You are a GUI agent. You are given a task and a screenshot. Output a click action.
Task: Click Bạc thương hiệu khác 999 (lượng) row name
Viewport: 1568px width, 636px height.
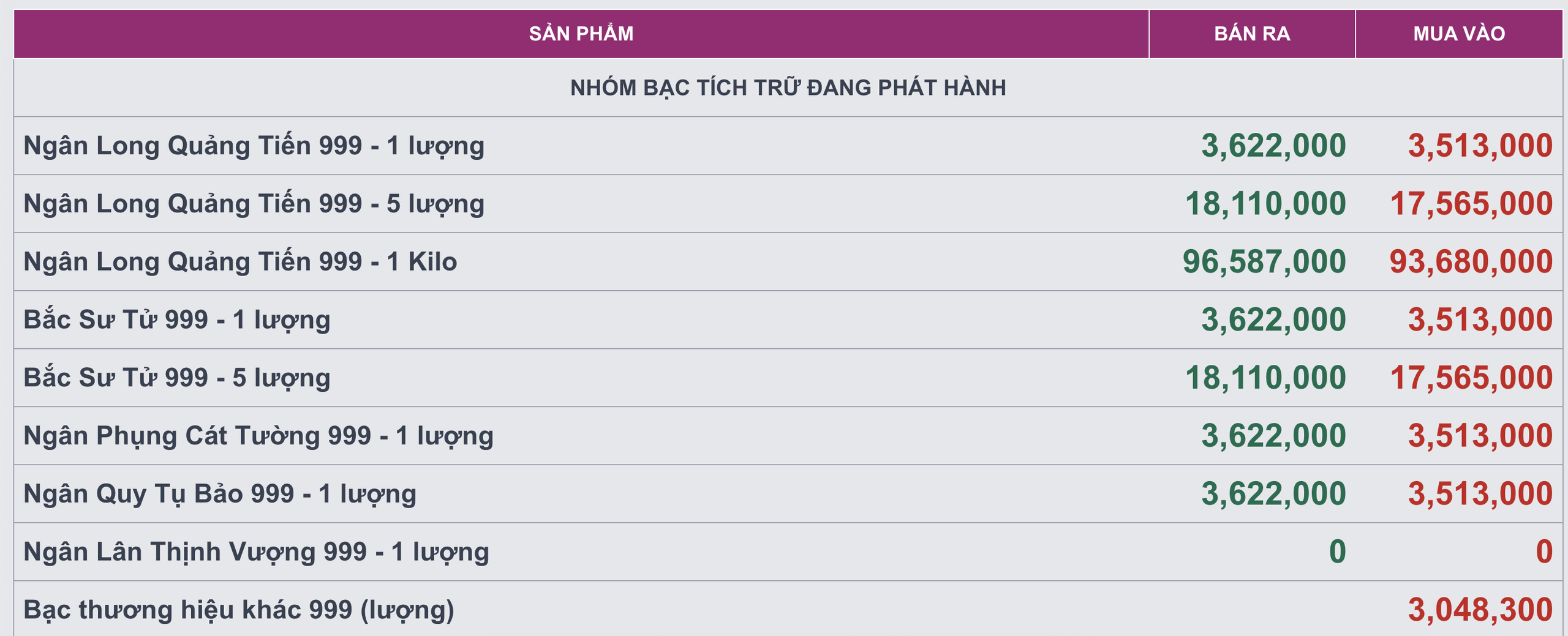(x=239, y=610)
